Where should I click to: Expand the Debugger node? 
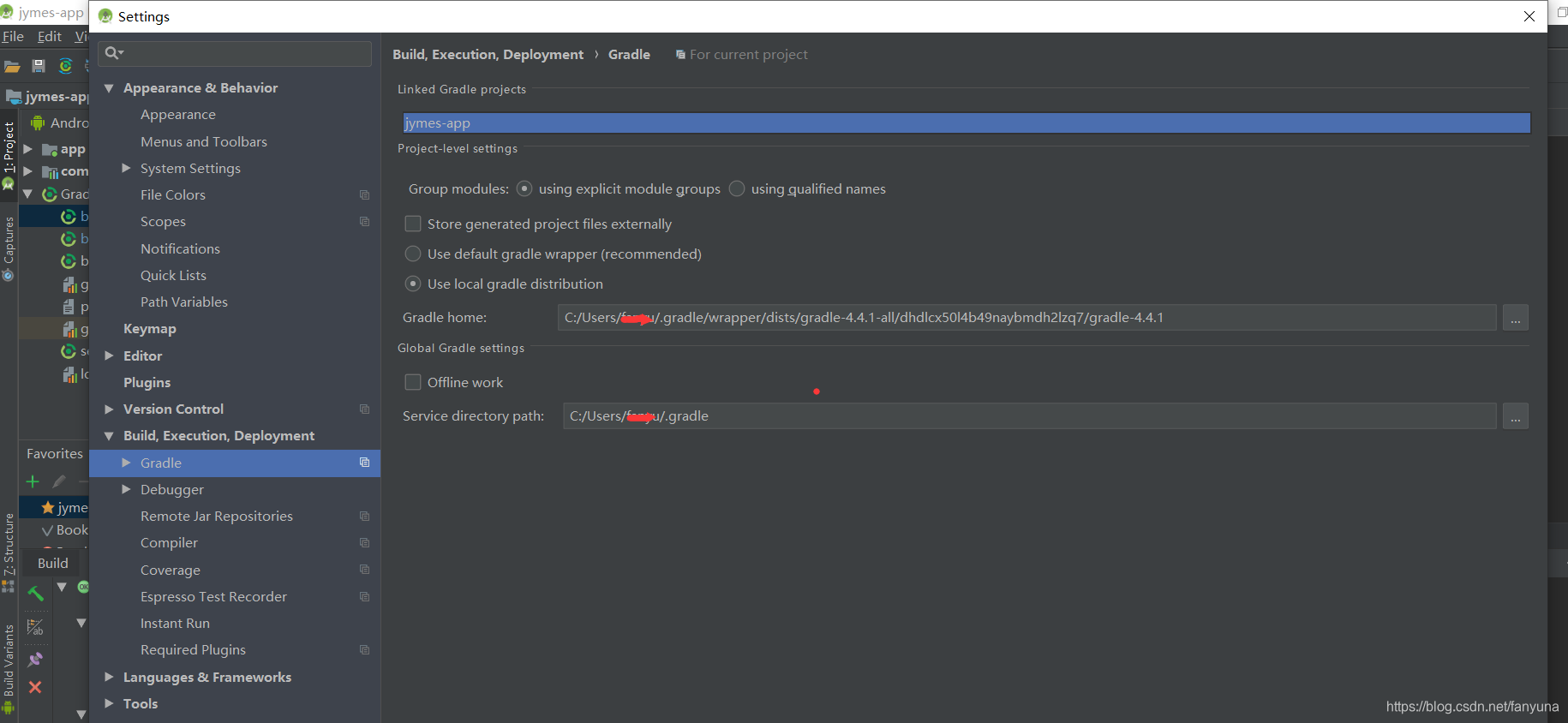[x=126, y=489]
